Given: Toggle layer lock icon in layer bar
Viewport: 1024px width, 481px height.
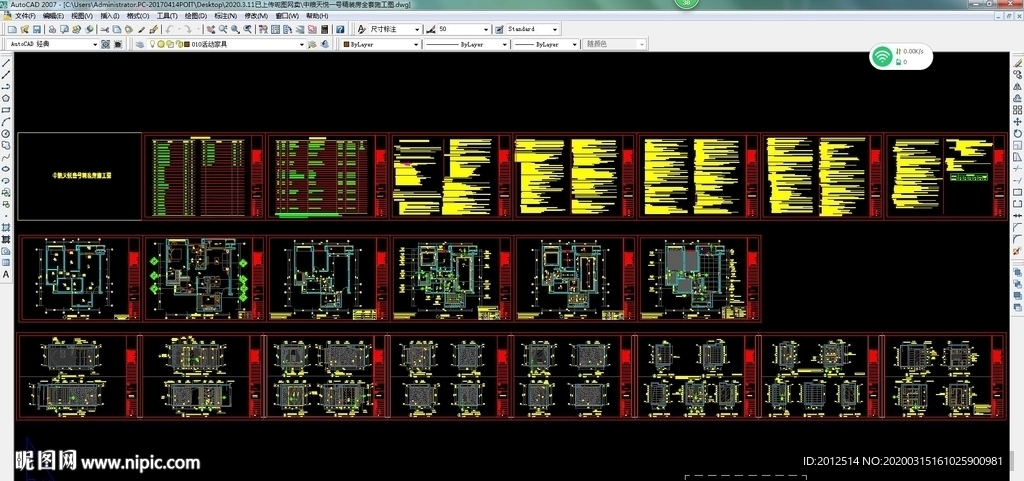Looking at the screenshot, I should [179, 45].
